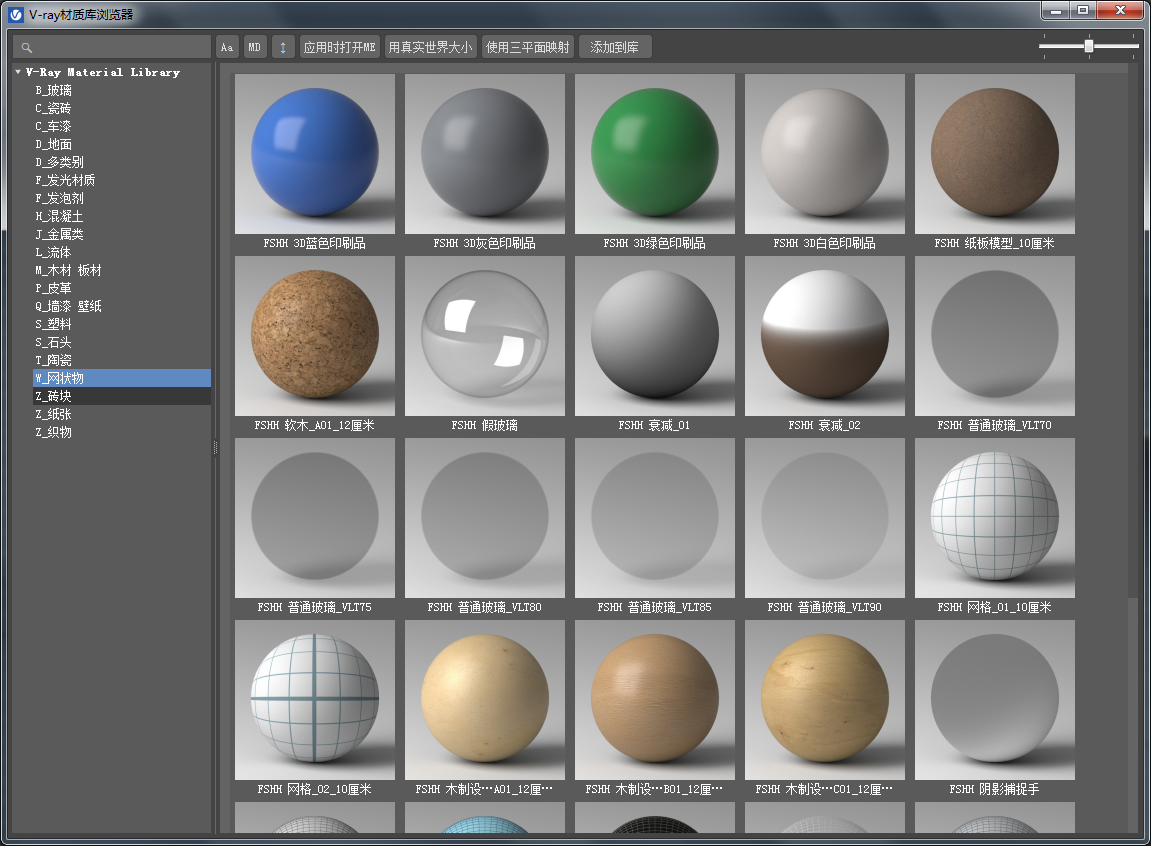Select the L_流体 category
Viewport: 1151px width, 846px height.
(54, 252)
